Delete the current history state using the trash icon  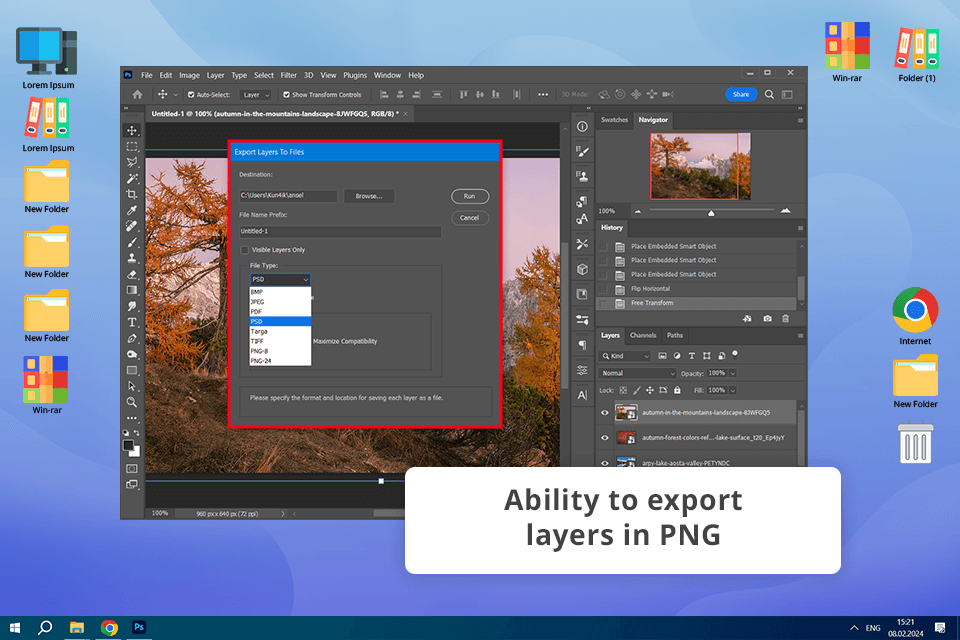click(x=785, y=318)
